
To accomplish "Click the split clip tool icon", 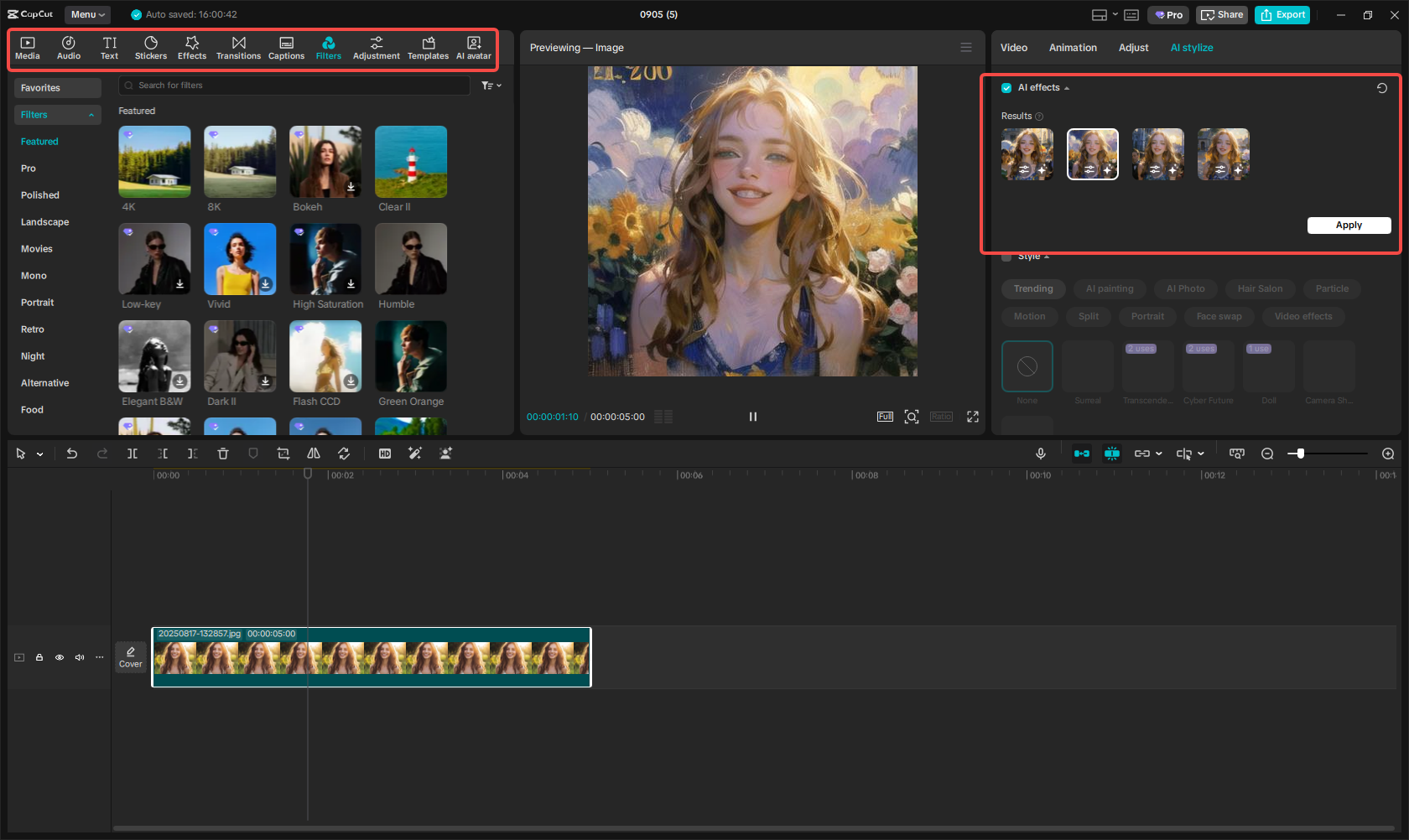I will coord(133,454).
